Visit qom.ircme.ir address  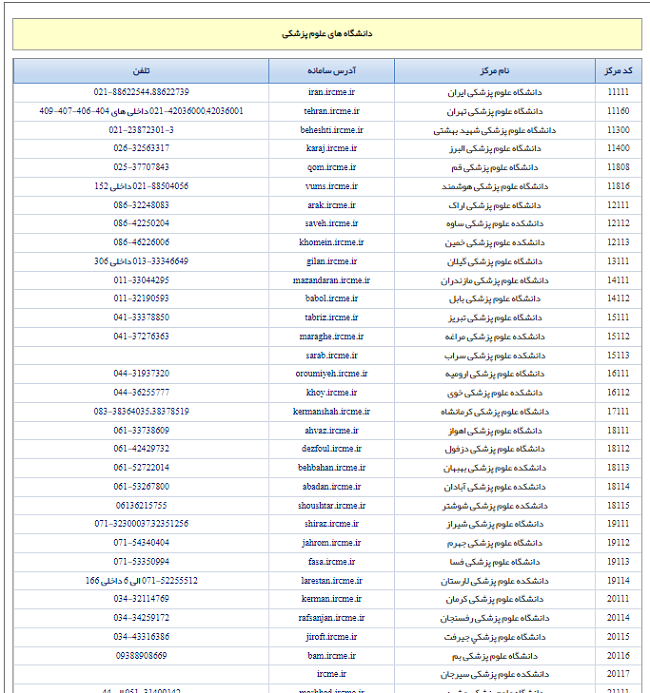(331, 167)
